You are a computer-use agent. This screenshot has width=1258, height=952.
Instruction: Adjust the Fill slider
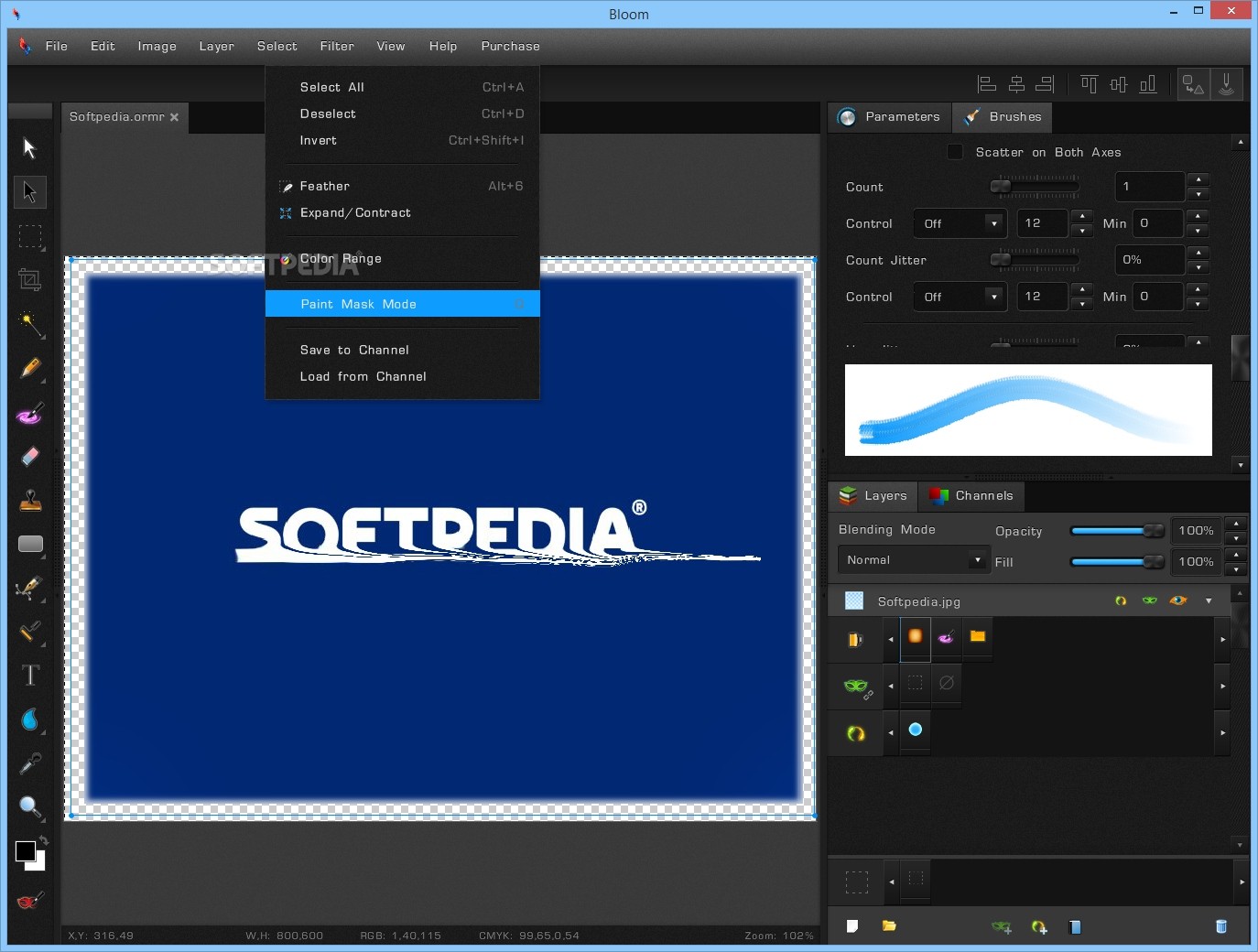(1117, 562)
